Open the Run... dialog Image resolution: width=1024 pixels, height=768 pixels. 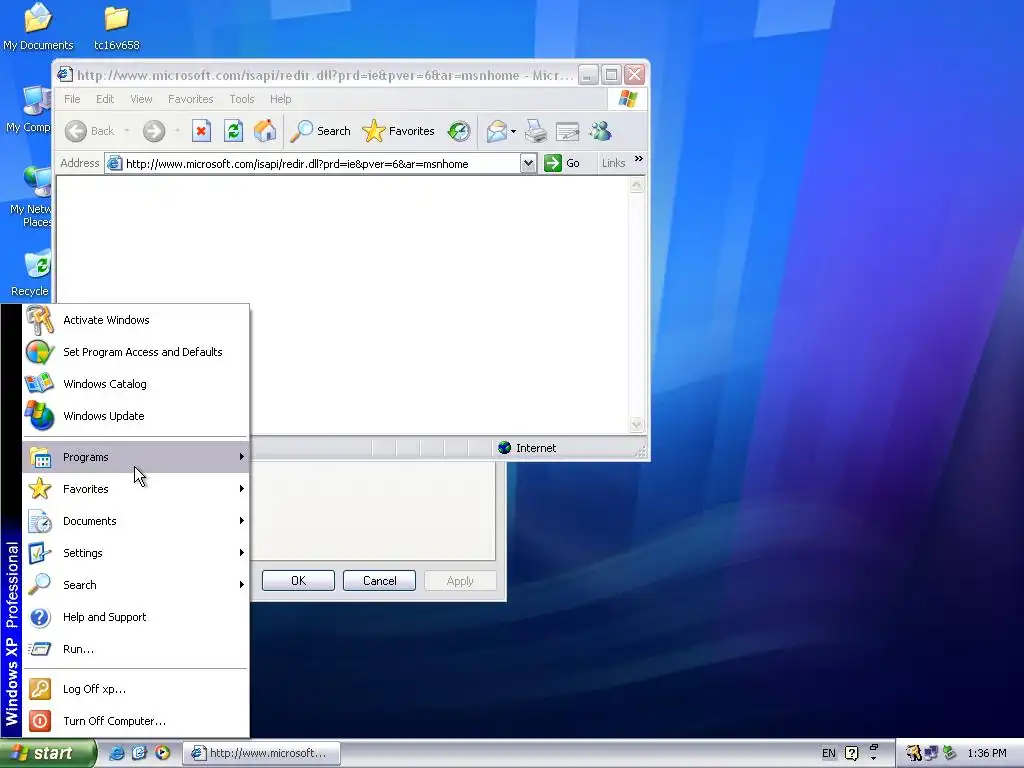tap(136, 649)
